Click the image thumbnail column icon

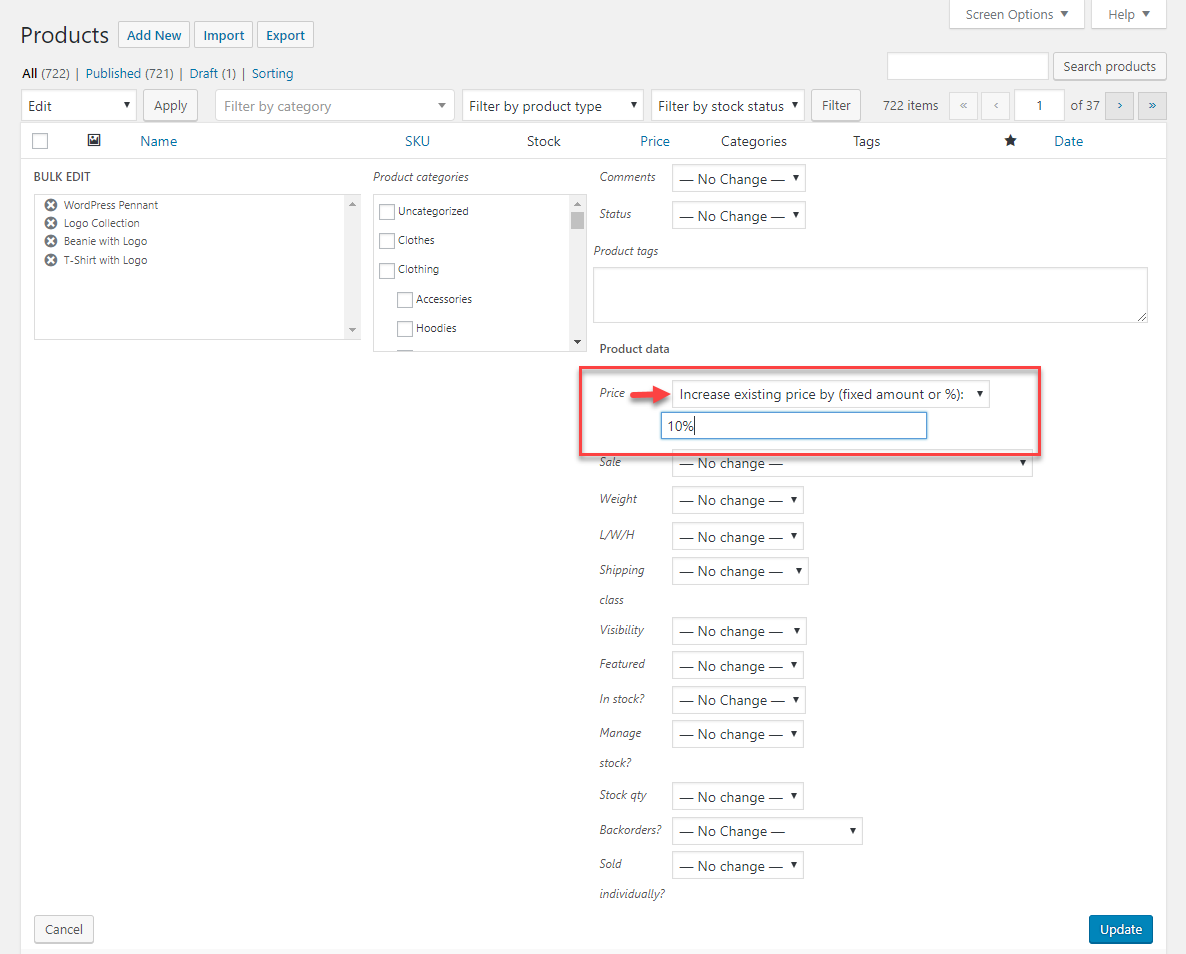coord(94,141)
